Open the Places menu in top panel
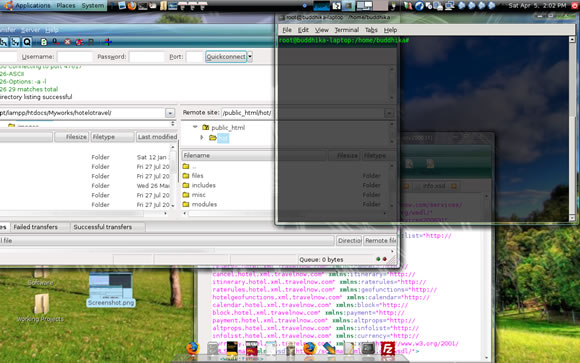 [x=66, y=6]
